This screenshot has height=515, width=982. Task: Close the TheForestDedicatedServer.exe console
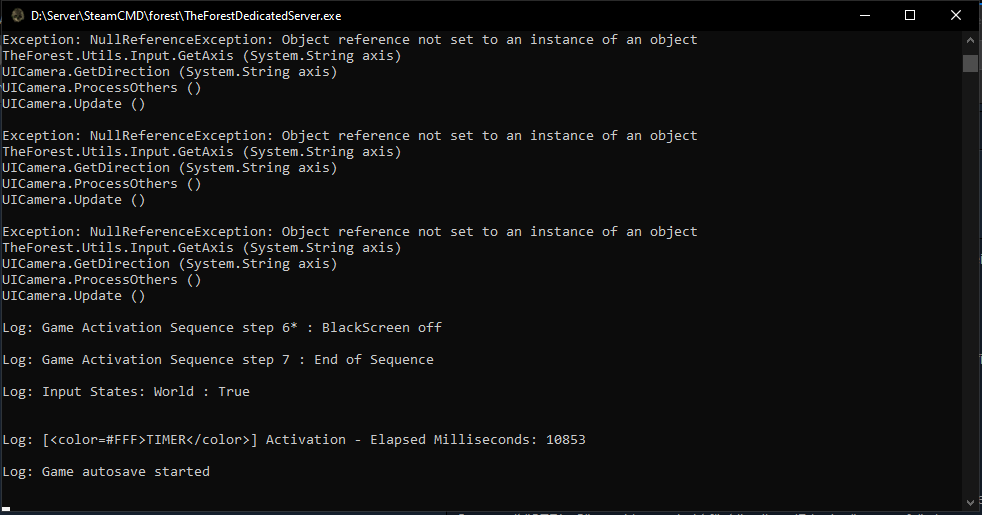(956, 15)
